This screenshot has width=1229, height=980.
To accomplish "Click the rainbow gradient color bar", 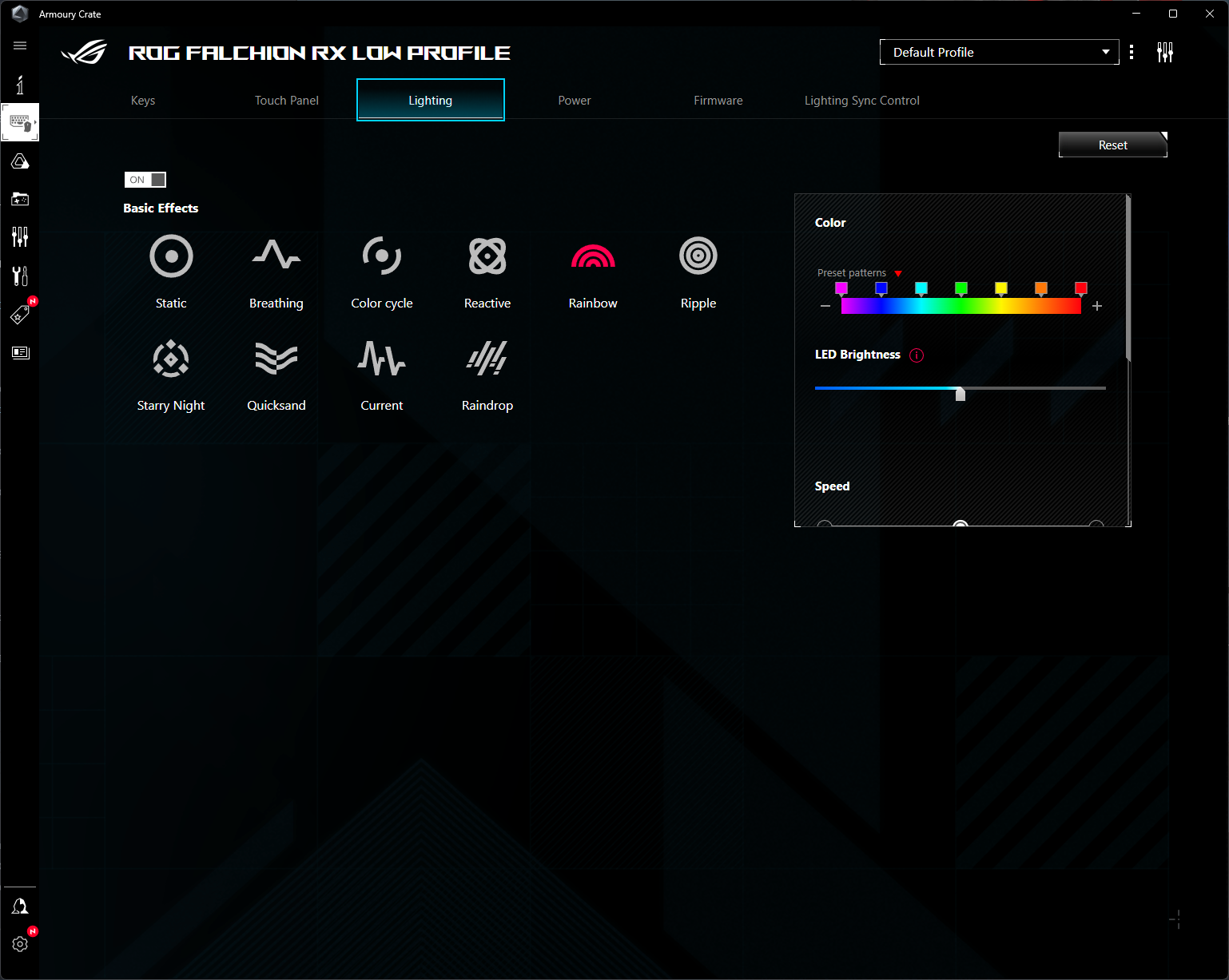I will click(x=961, y=306).
